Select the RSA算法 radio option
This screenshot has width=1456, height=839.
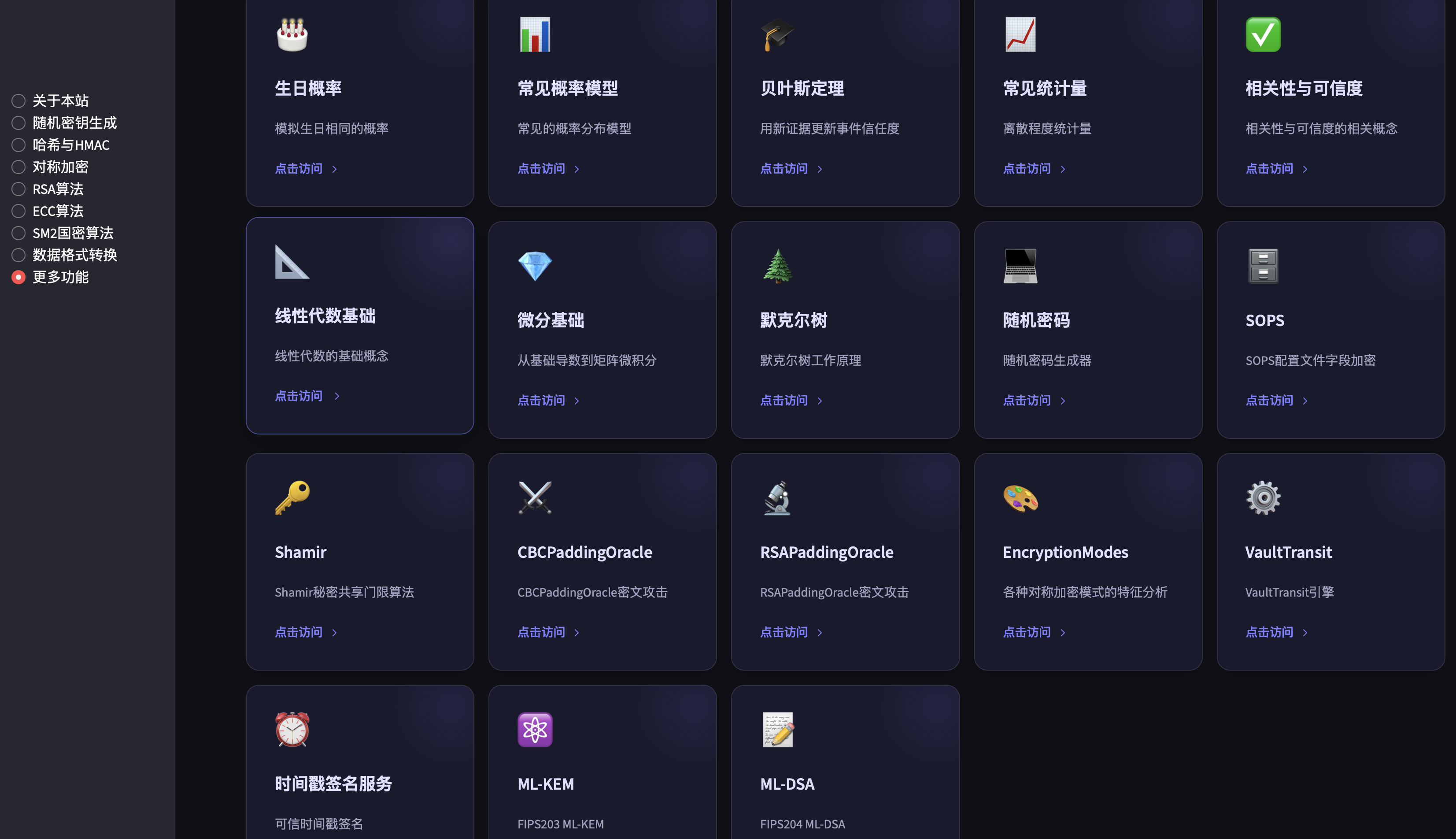pos(18,189)
